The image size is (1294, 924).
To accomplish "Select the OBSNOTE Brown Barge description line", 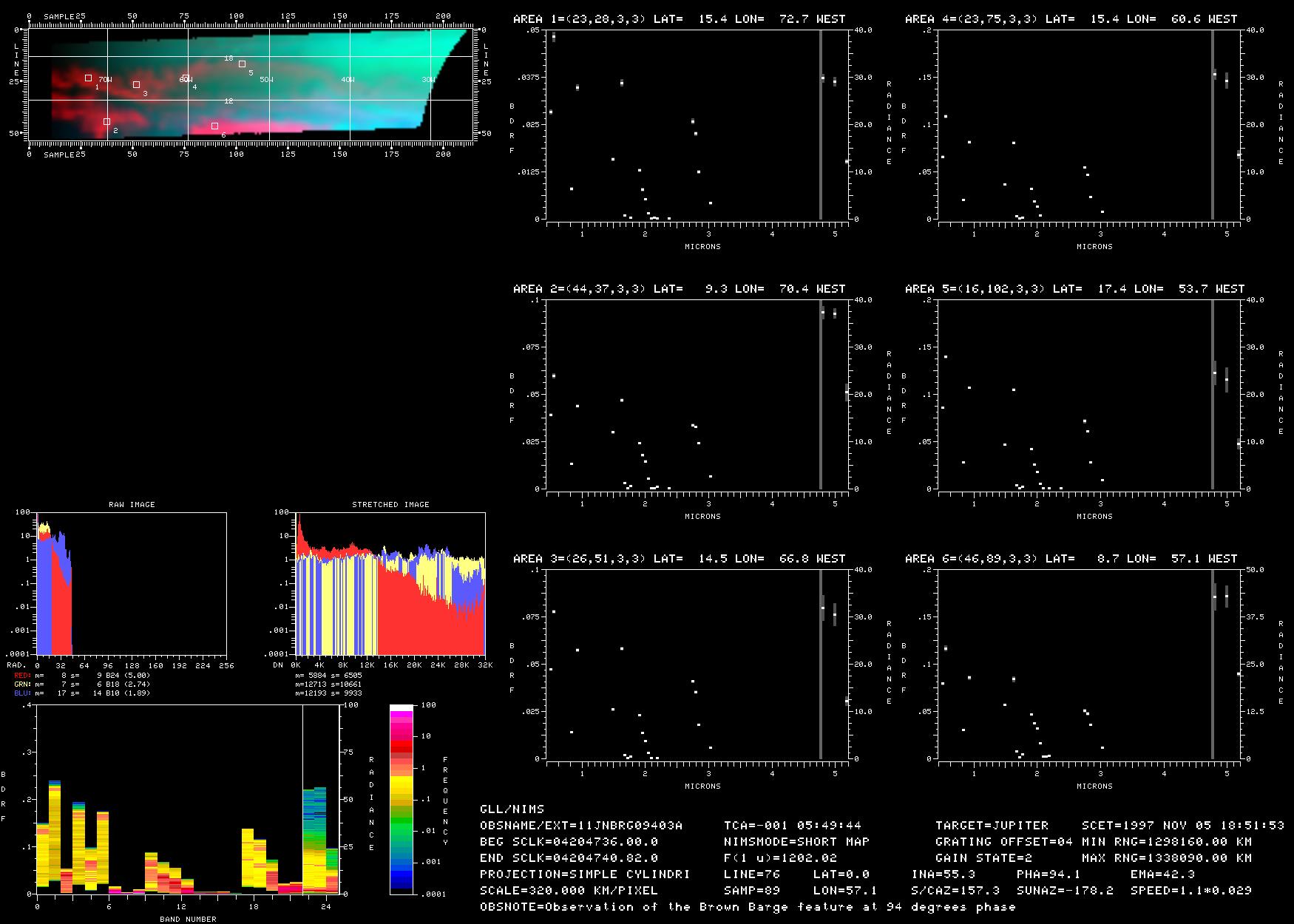I will (x=748, y=907).
